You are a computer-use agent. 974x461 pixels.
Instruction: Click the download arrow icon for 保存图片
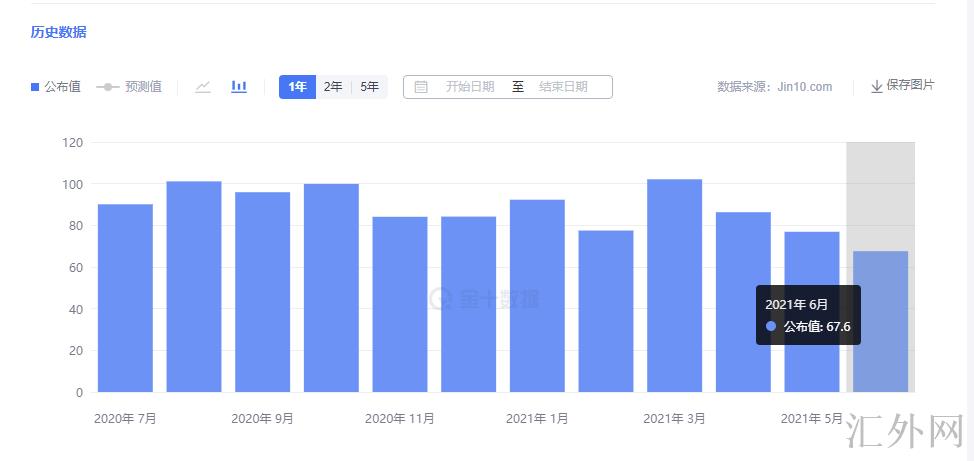tap(877, 87)
